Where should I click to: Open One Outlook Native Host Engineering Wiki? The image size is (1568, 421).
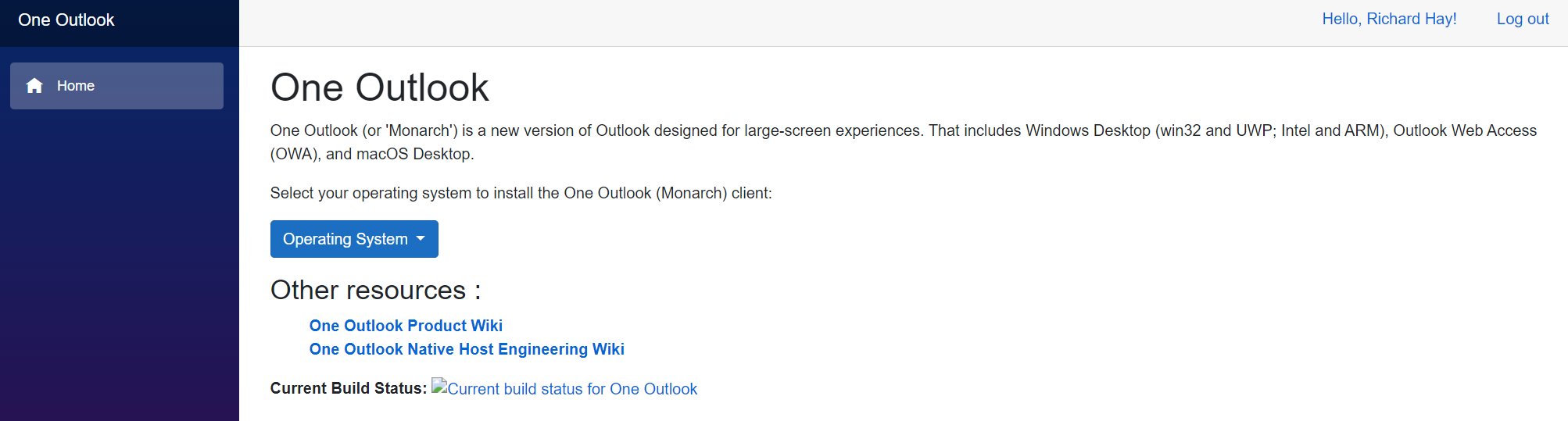[467, 349]
